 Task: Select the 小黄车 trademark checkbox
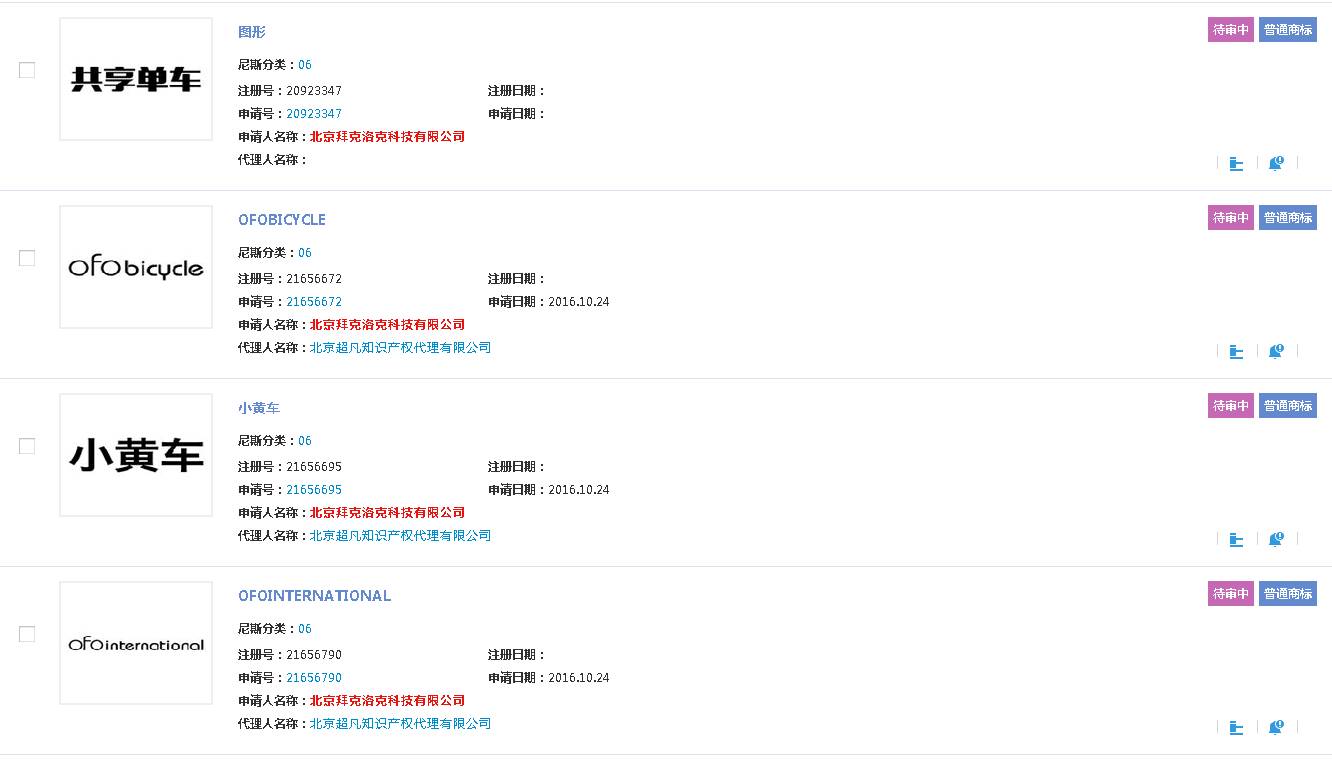[27, 446]
